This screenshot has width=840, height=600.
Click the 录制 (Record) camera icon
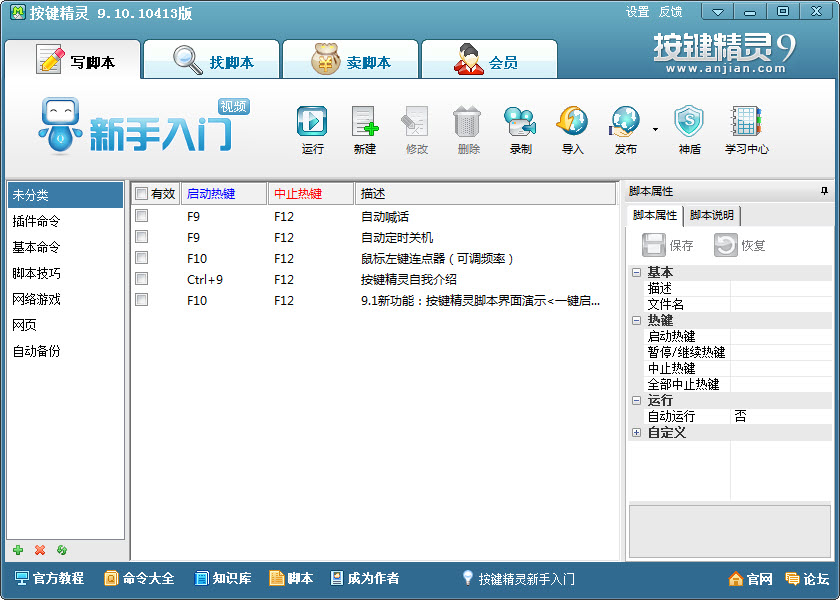(520, 122)
